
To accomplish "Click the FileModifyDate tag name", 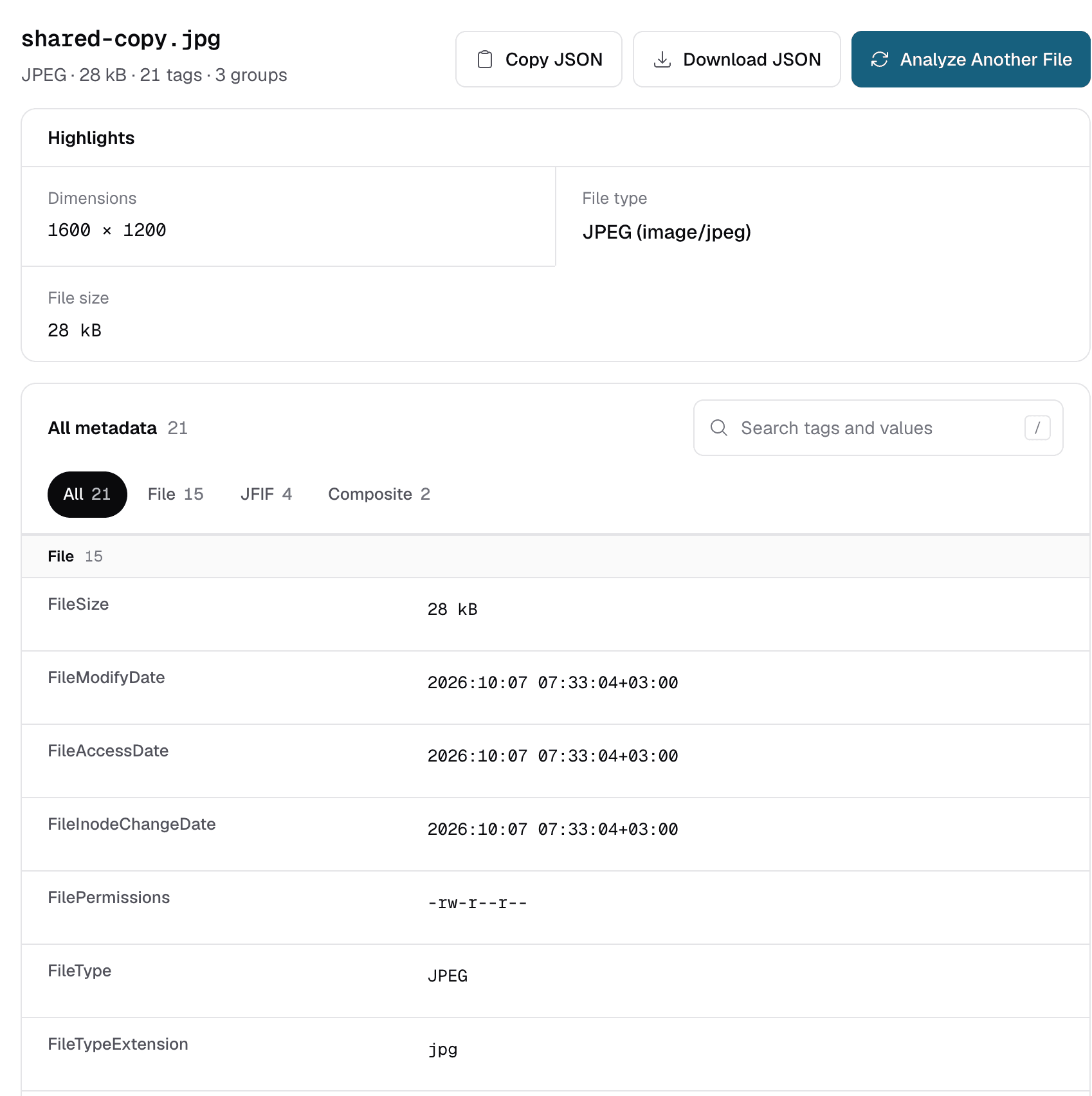I will click(x=106, y=677).
